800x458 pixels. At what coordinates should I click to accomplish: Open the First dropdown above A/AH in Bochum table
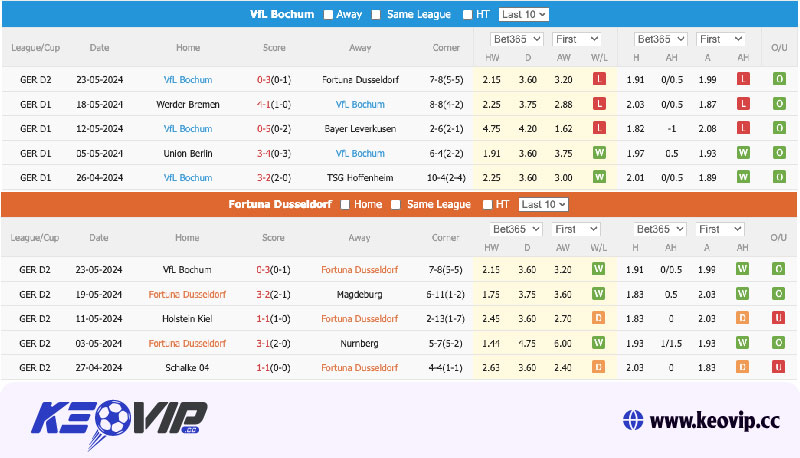coord(720,39)
